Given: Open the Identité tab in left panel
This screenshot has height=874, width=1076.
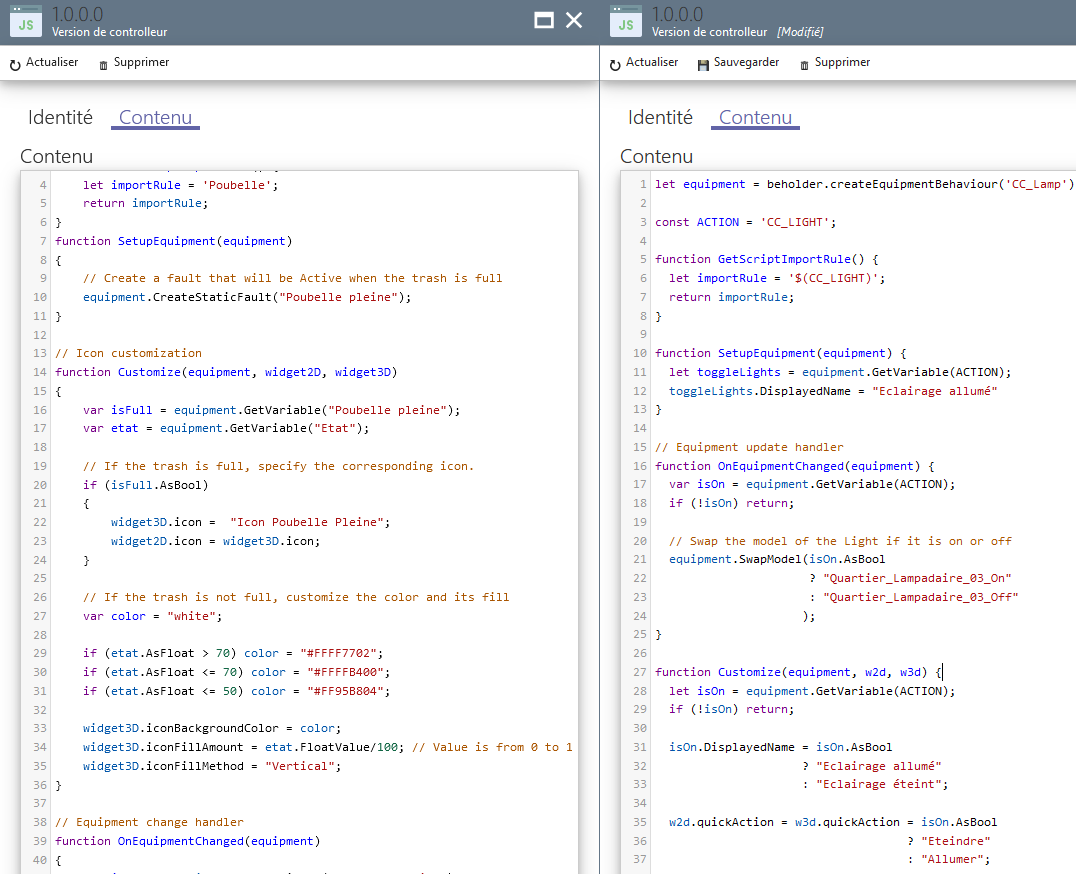Looking at the screenshot, I should pyautogui.click(x=60, y=117).
